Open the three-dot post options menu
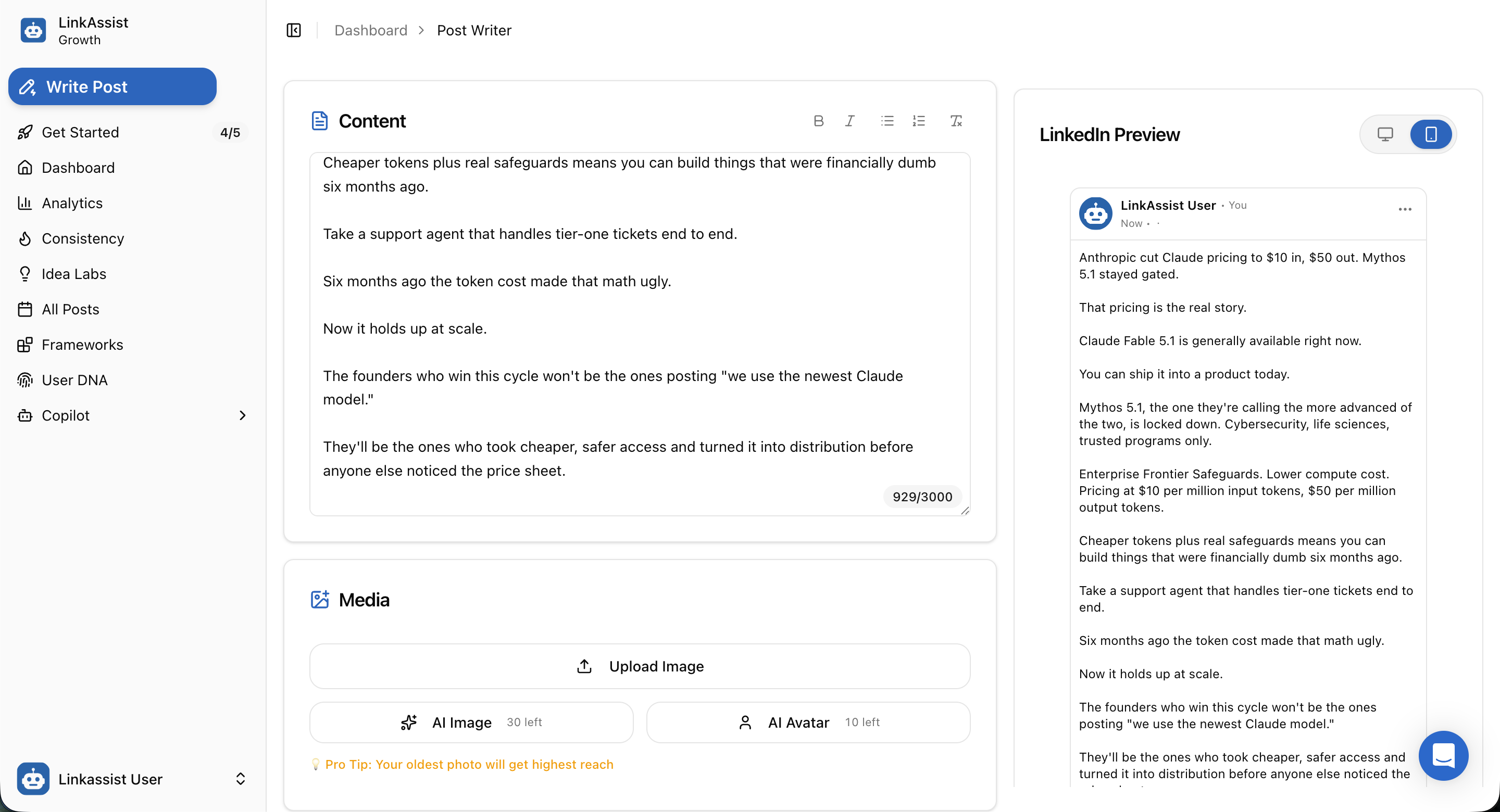 1405,210
